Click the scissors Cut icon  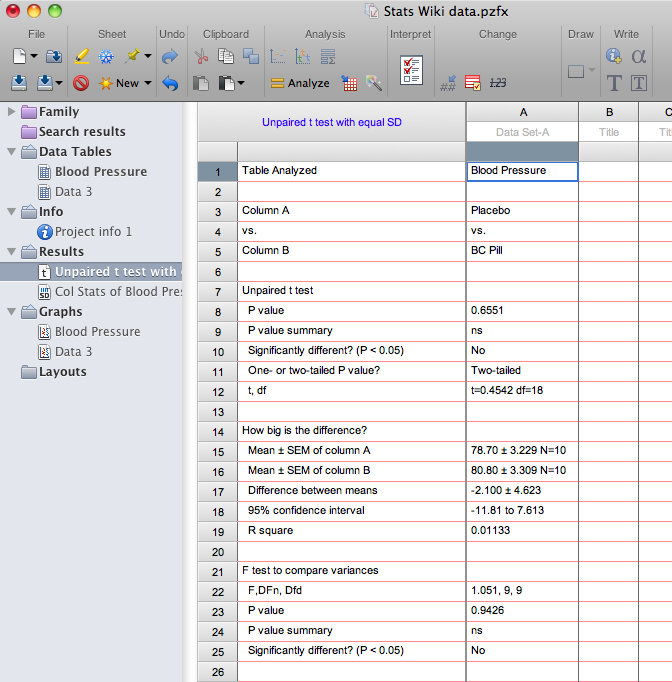coord(200,57)
